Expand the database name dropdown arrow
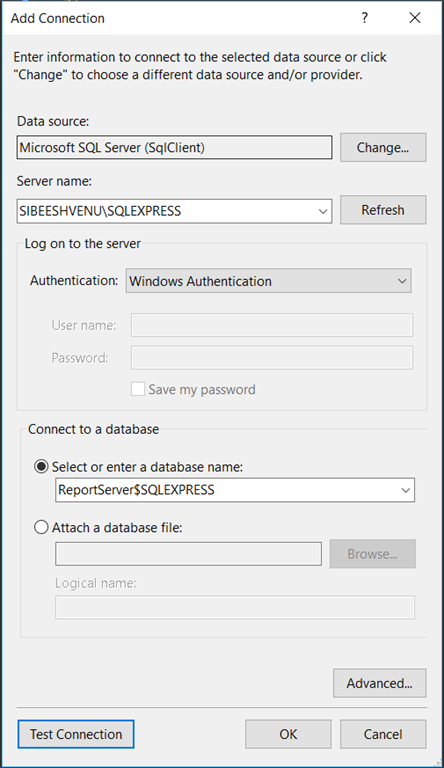 pyautogui.click(x=405, y=490)
